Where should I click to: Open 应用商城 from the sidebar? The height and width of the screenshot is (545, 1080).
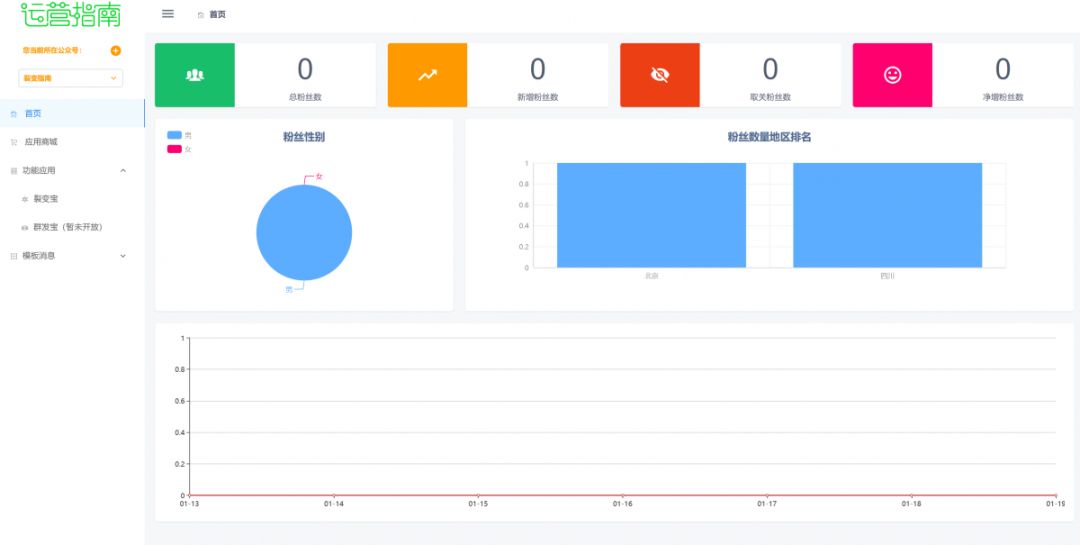41,142
